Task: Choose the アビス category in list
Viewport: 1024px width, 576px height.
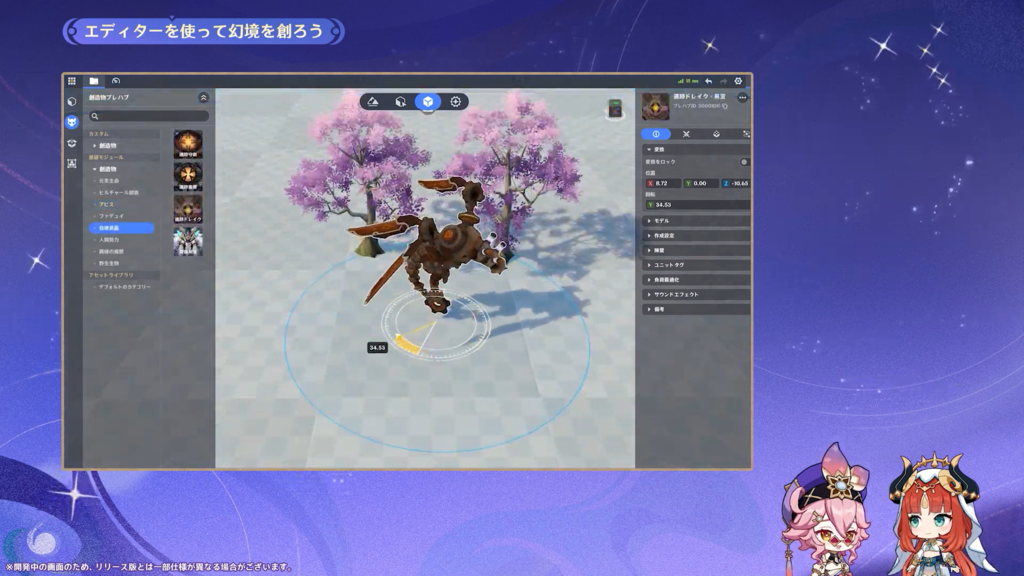Action: point(107,204)
